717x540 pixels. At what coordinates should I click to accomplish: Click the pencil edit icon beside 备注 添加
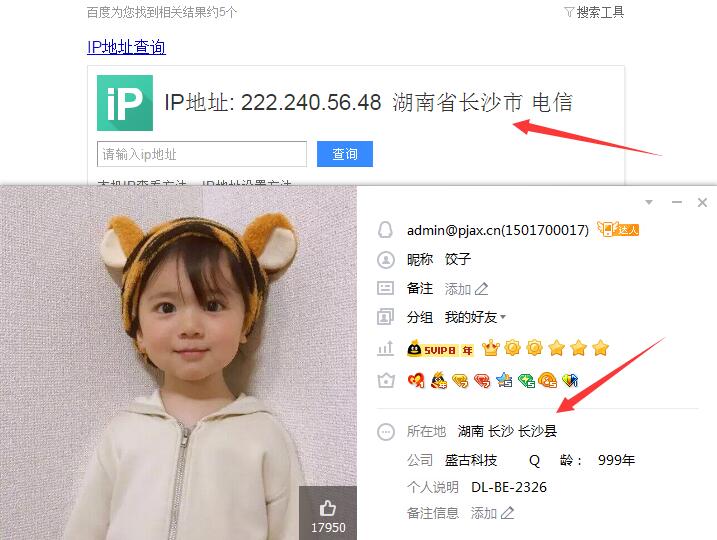(481, 289)
